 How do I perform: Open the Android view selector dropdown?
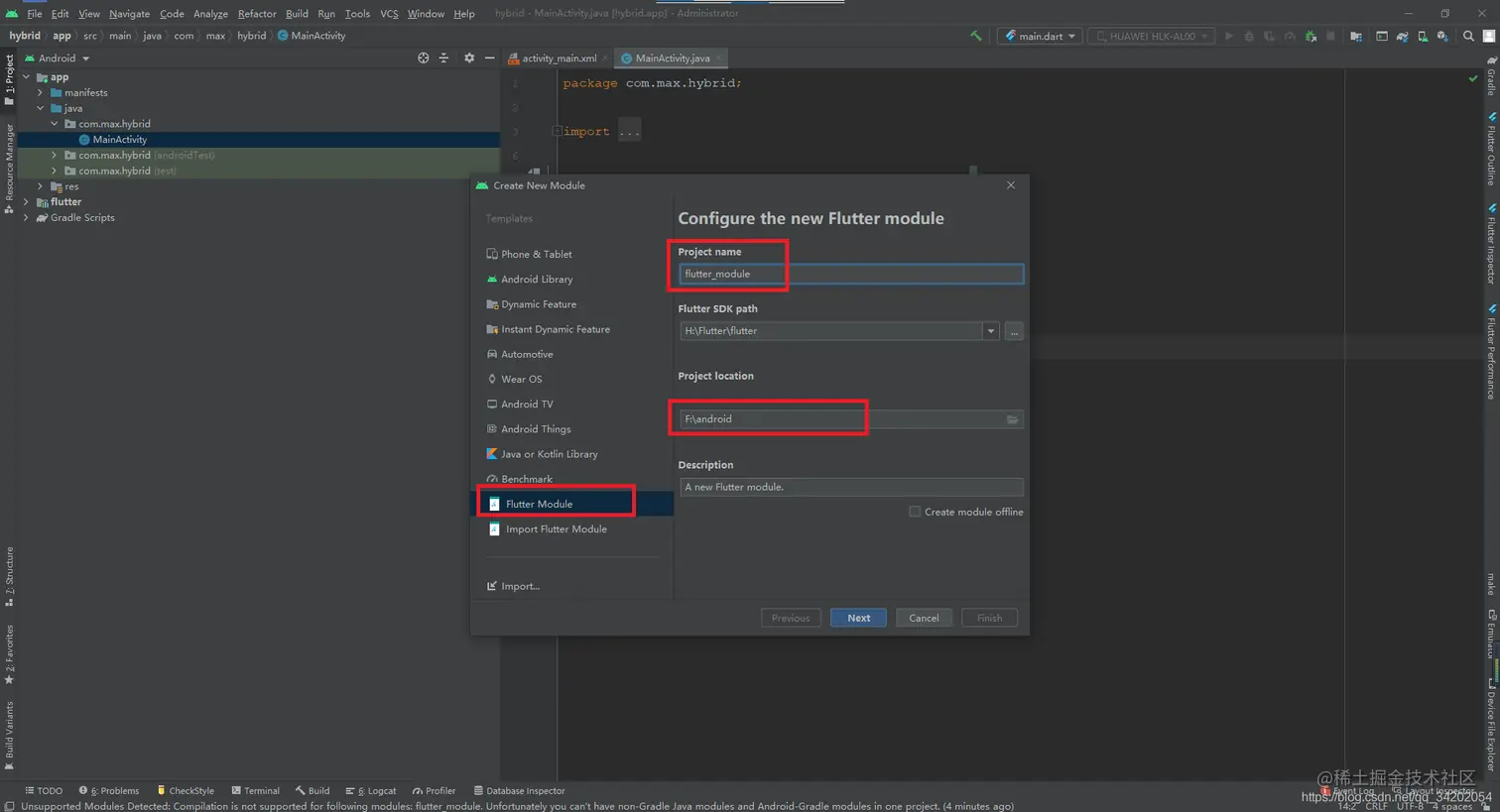58,58
